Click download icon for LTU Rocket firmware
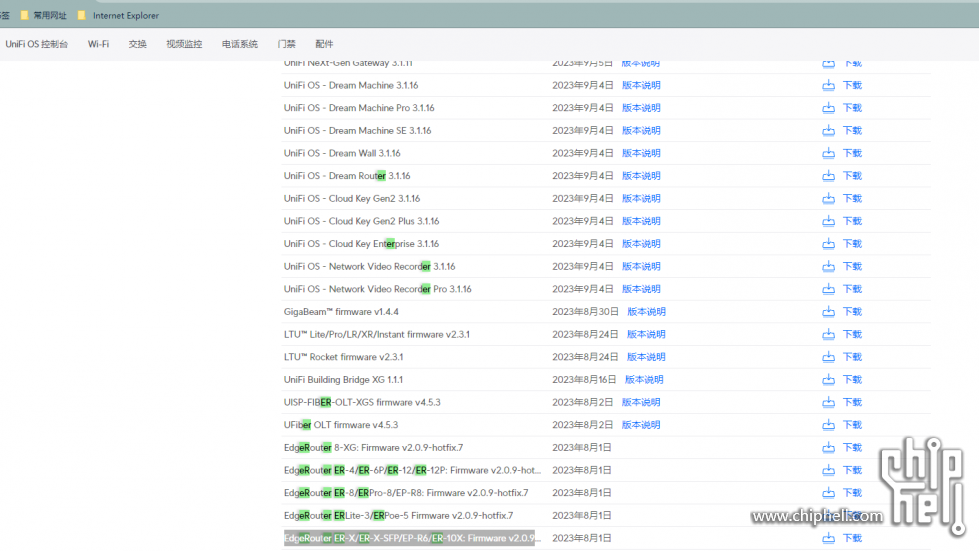This screenshot has height=551, width=979. pos(828,357)
